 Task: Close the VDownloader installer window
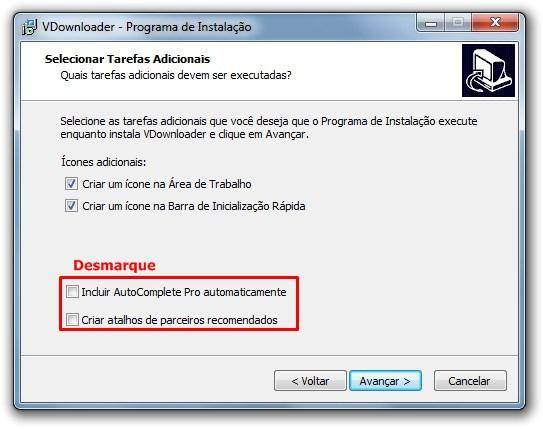tap(495, 23)
